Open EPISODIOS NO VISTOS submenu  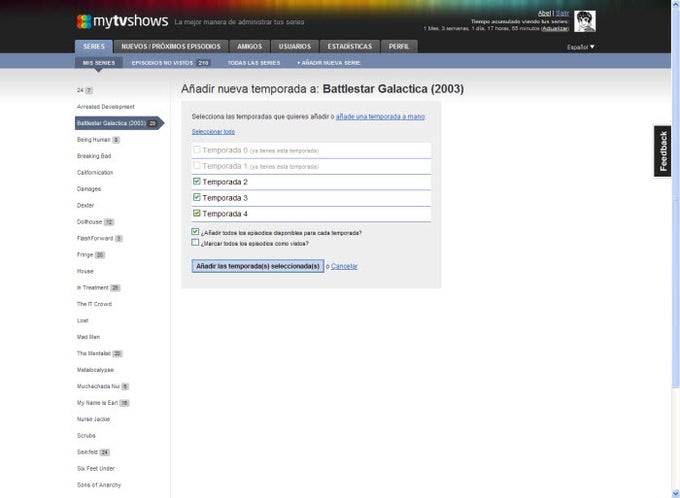(171, 63)
